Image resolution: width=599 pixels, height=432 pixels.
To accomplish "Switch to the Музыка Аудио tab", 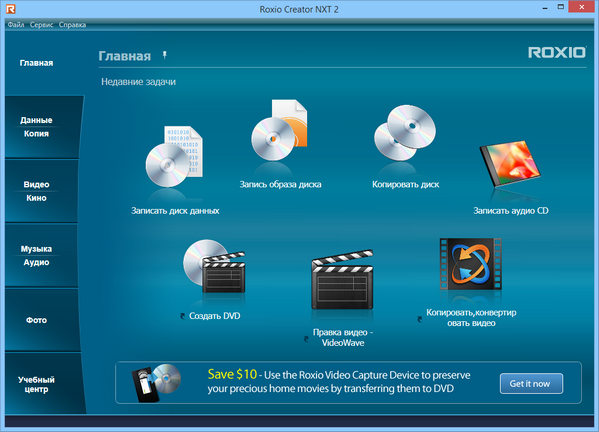I will tap(42, 256).
